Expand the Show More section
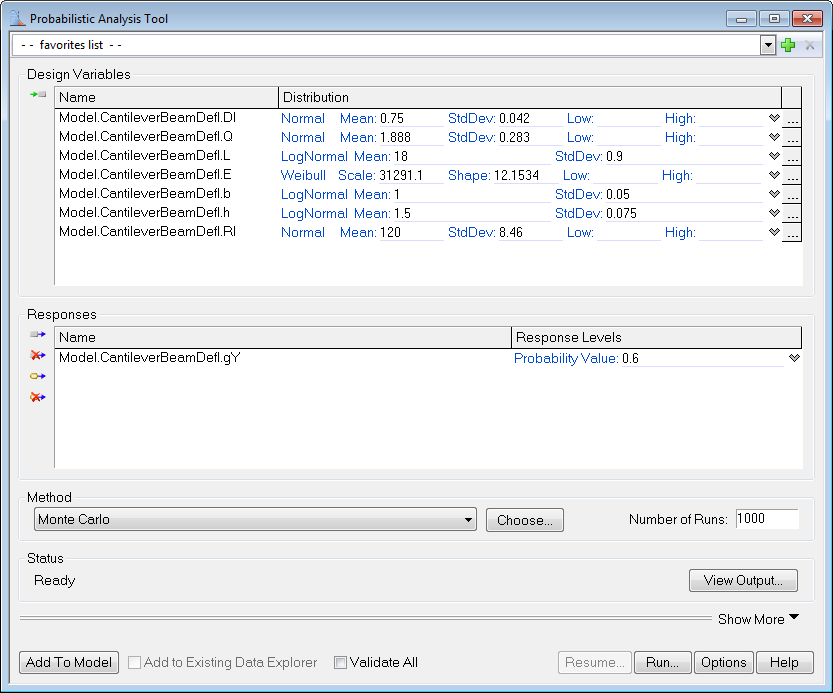This screenshot has height=693, width=833. tap(758, 619)
